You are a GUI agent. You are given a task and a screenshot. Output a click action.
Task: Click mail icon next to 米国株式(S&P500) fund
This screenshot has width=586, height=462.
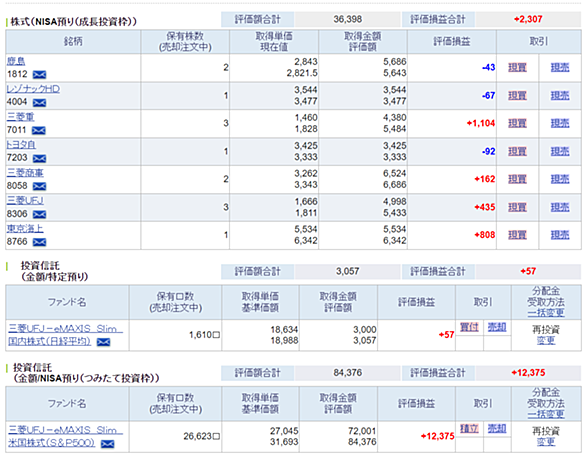(108, 444)
